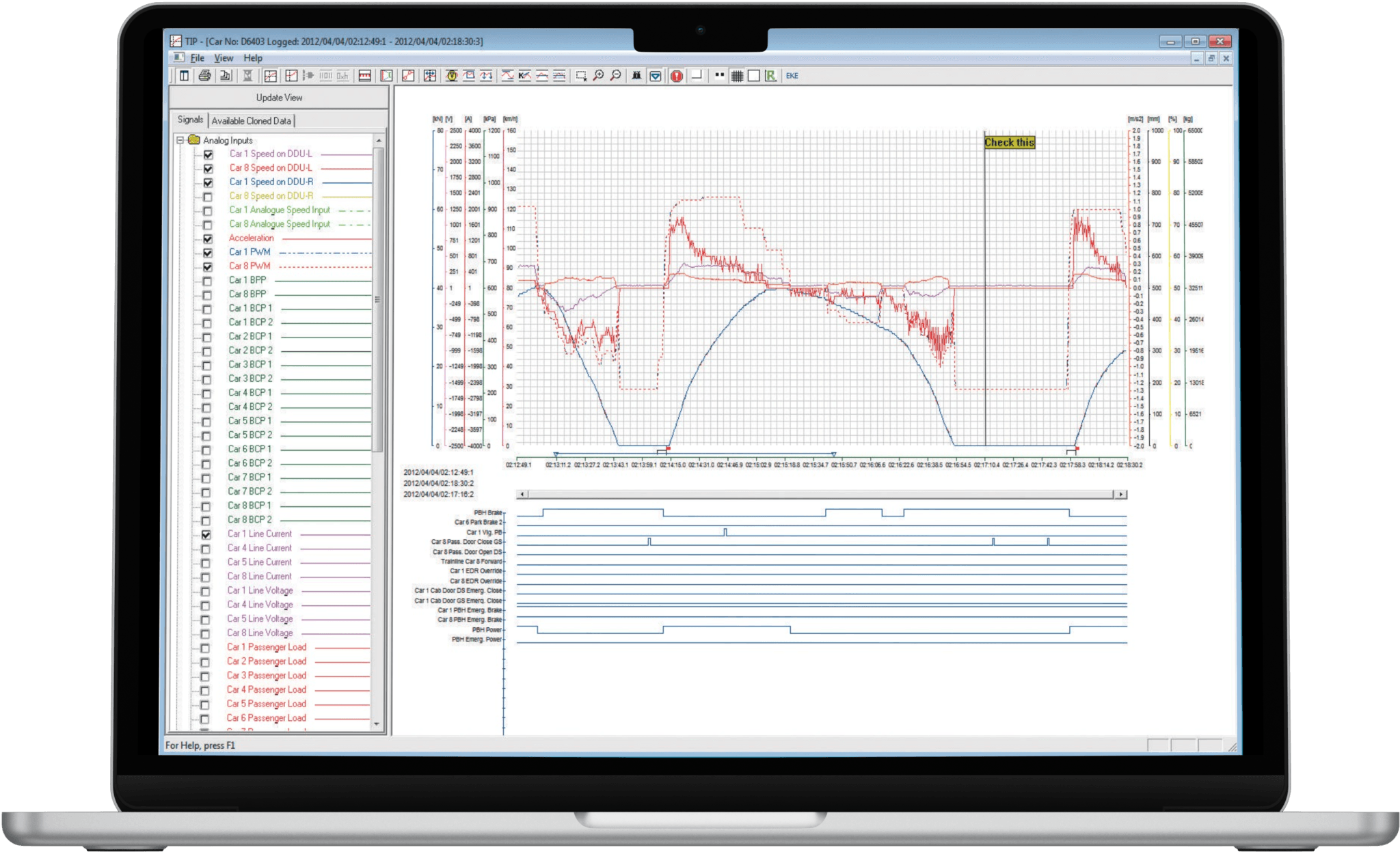Click the Car 8 PWM signal label
This screenshot has height=852, width=1400.
(250, 266)
